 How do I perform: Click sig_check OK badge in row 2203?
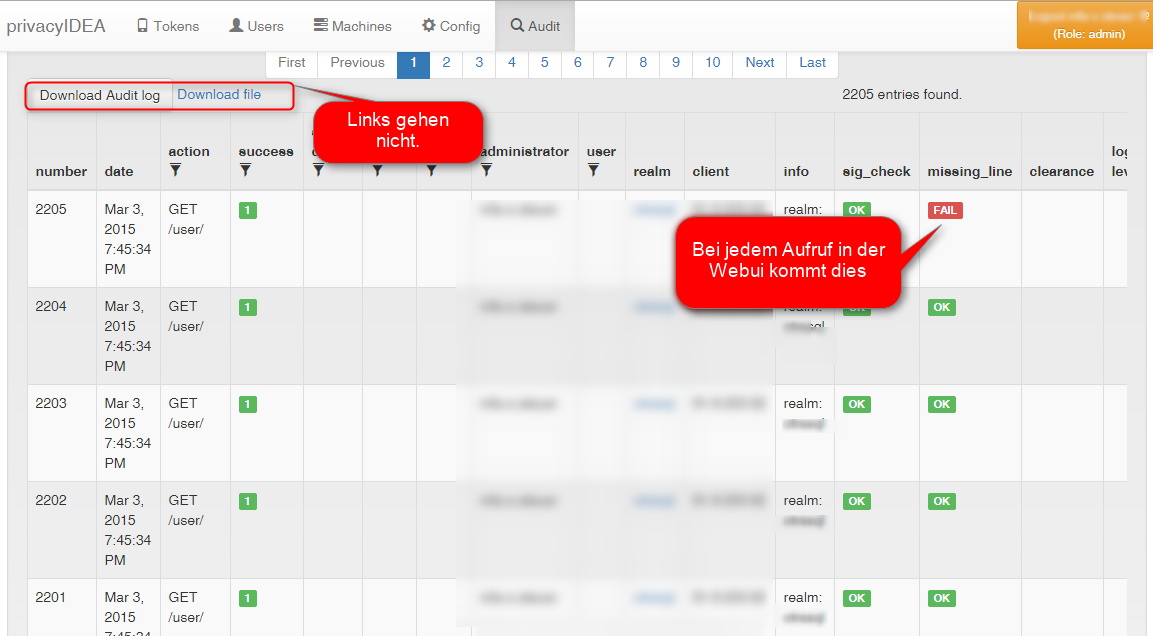pos(857,404)
